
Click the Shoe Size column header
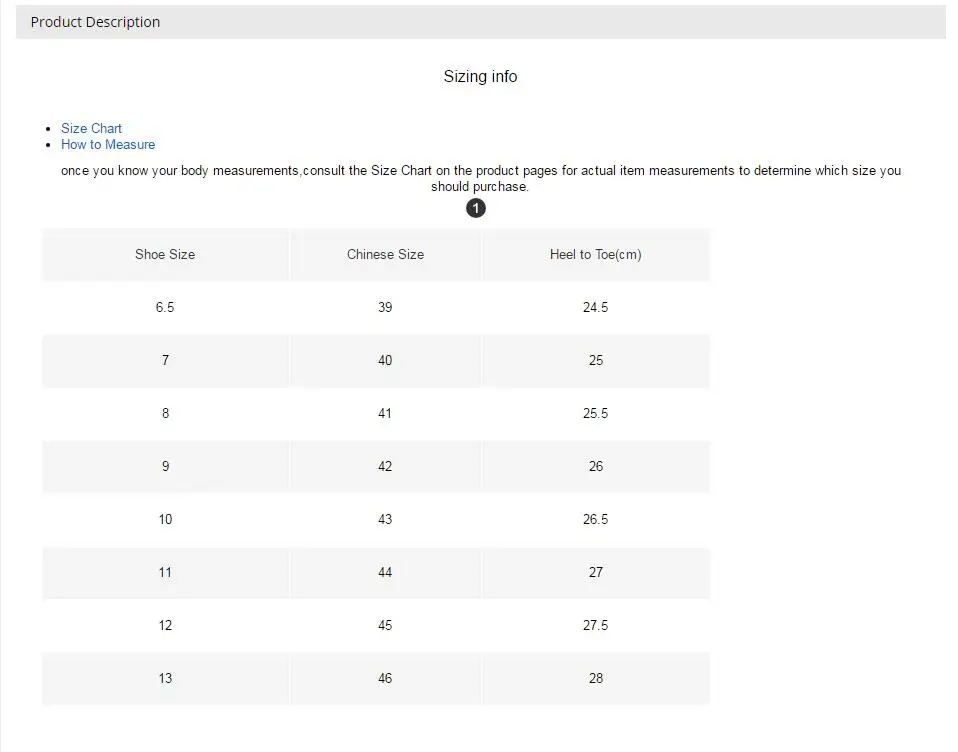(x=165, y=254)
